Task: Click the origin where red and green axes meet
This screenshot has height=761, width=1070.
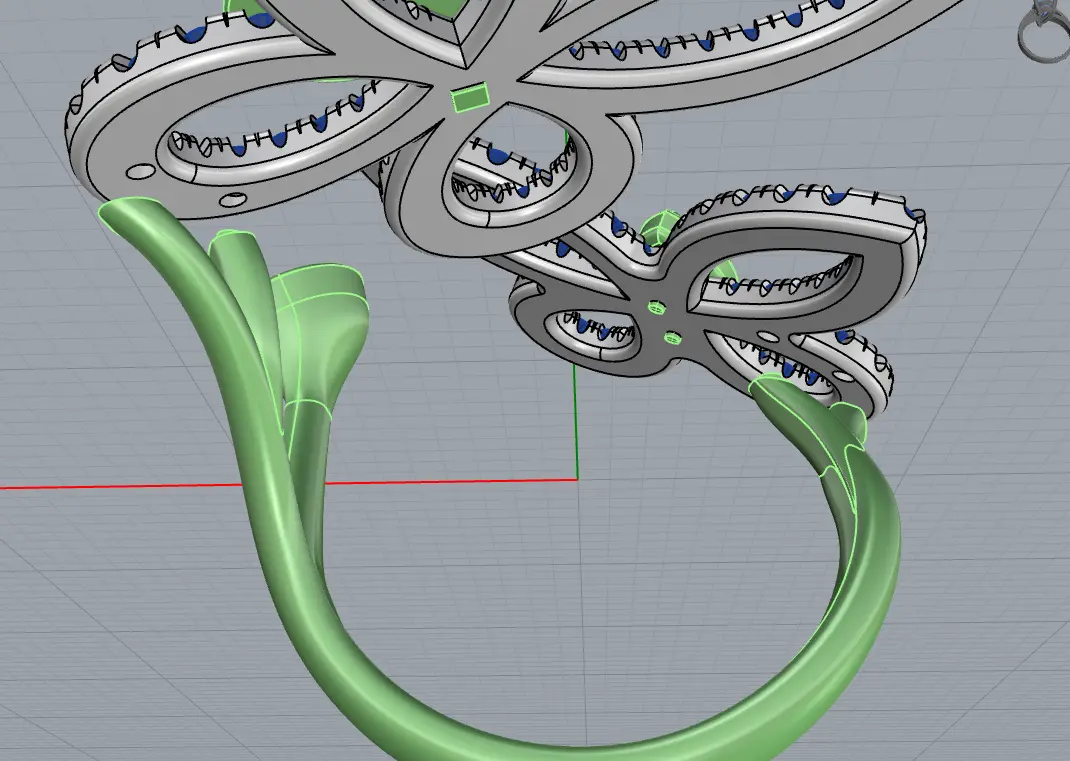Action: [576, 480]
